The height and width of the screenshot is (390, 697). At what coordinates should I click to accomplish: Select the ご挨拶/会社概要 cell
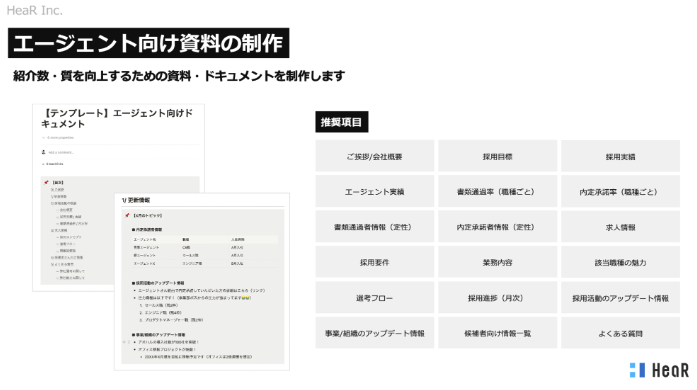(375, 156)
